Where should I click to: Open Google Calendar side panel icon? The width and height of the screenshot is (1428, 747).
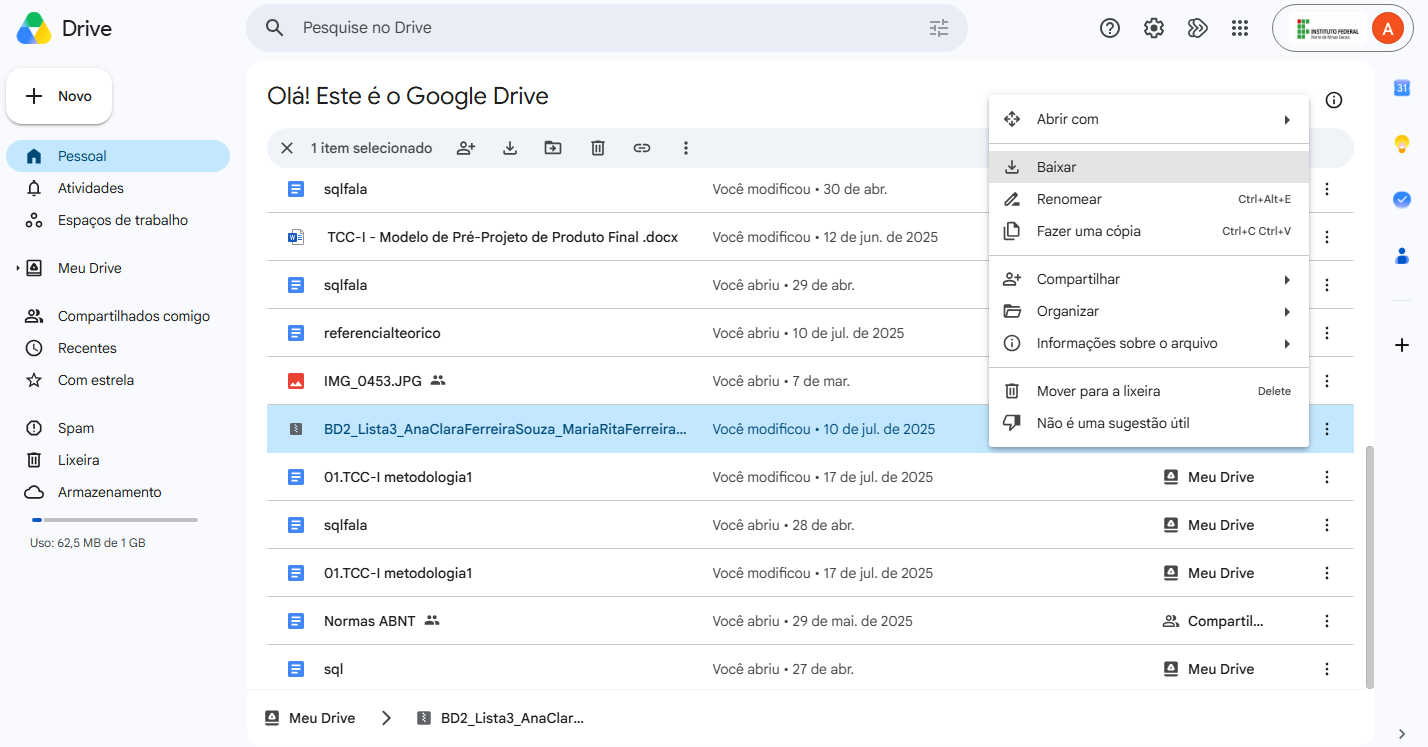[x=1402, y=88]
